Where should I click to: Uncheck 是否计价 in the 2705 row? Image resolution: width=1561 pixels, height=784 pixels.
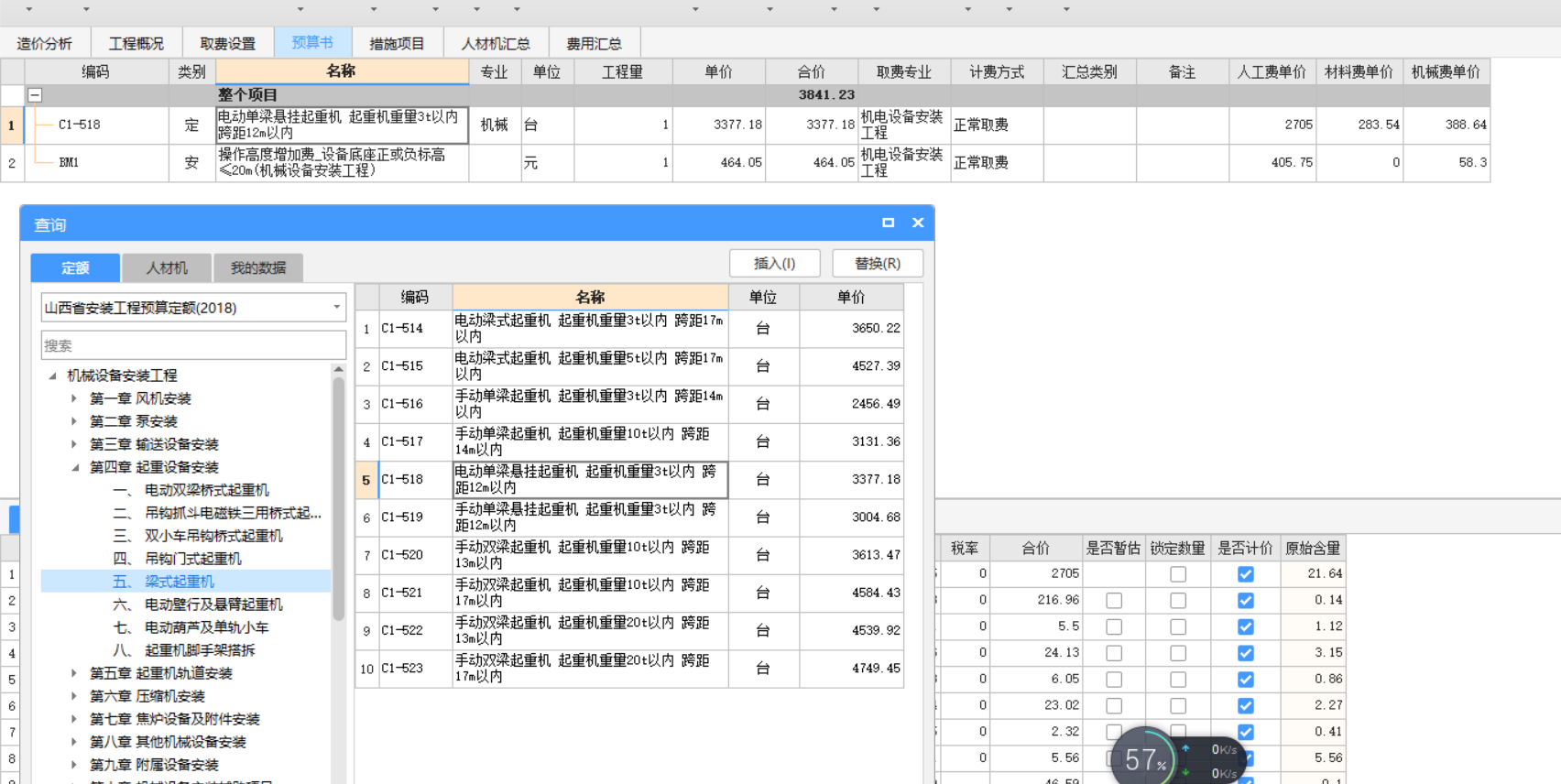[x=1246, y=574]
